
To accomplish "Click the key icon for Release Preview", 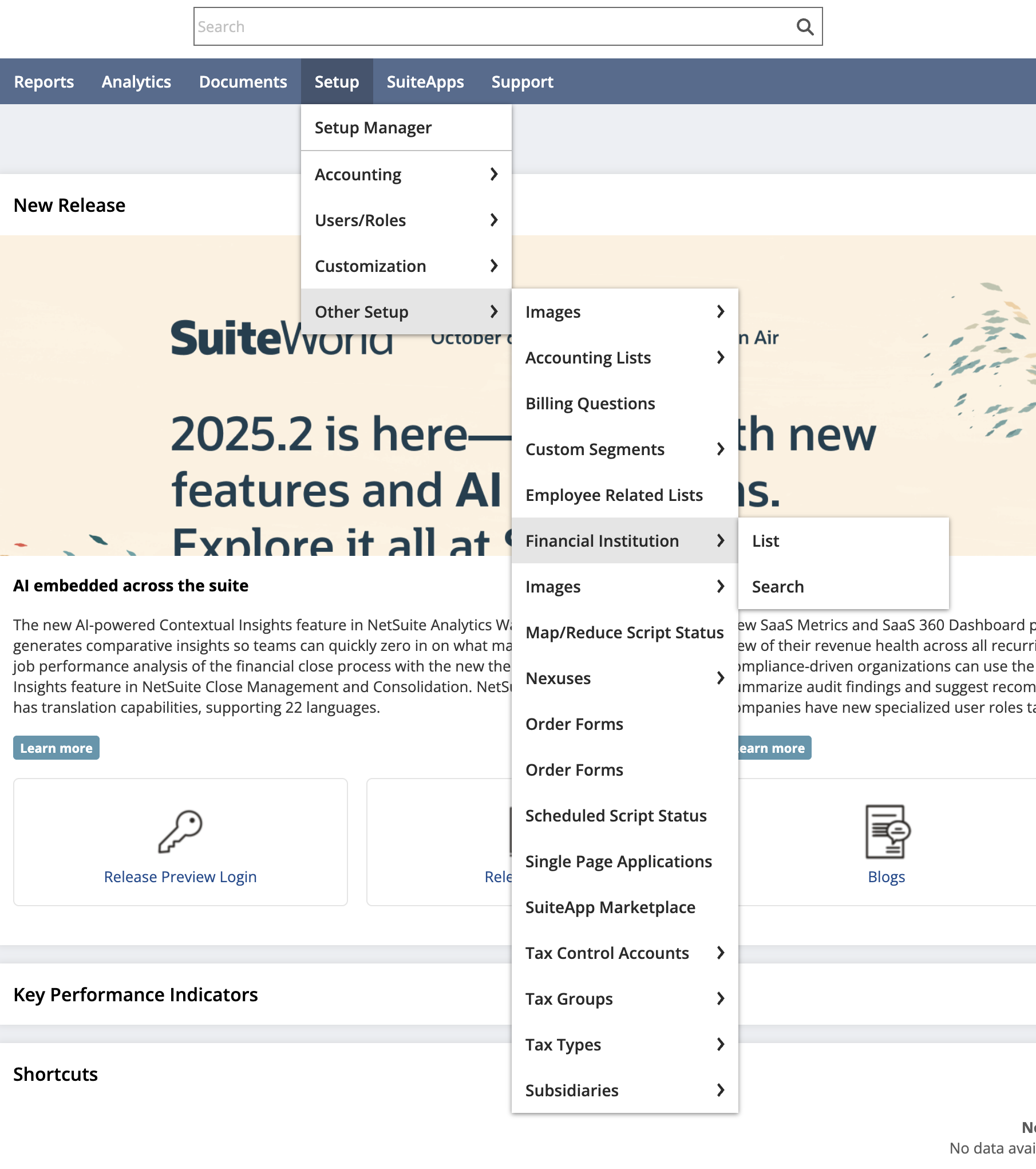I will coord(180,831).
